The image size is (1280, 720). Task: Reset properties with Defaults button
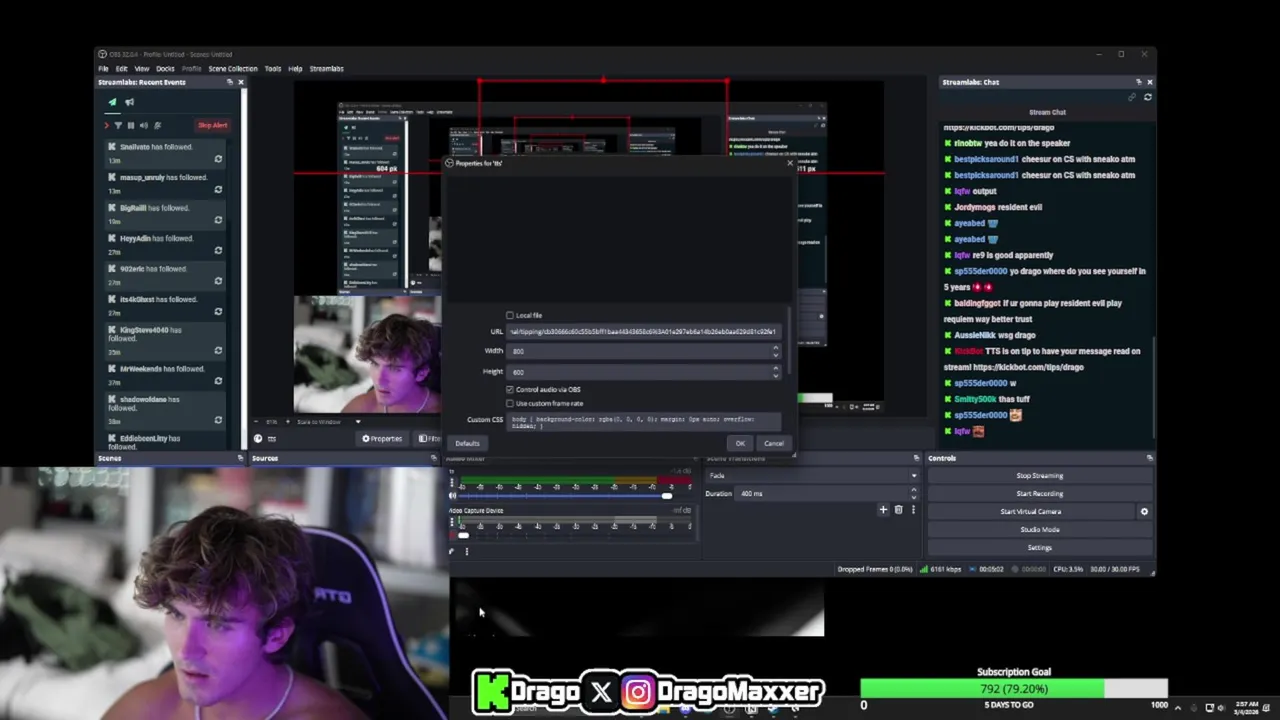click(x=467, y=444)
